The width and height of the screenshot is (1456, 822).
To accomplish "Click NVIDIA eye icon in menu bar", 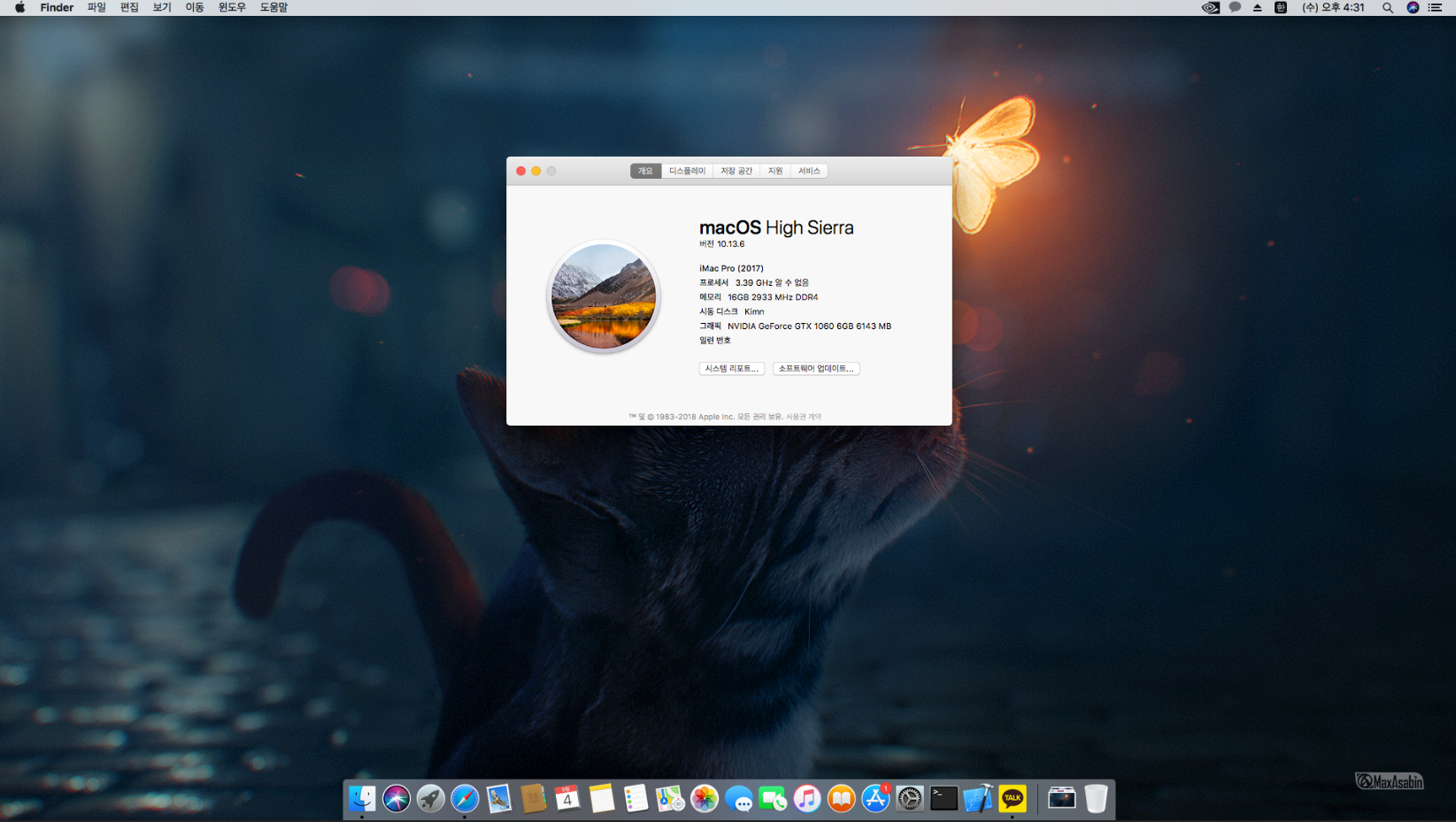I will 1210,7.
